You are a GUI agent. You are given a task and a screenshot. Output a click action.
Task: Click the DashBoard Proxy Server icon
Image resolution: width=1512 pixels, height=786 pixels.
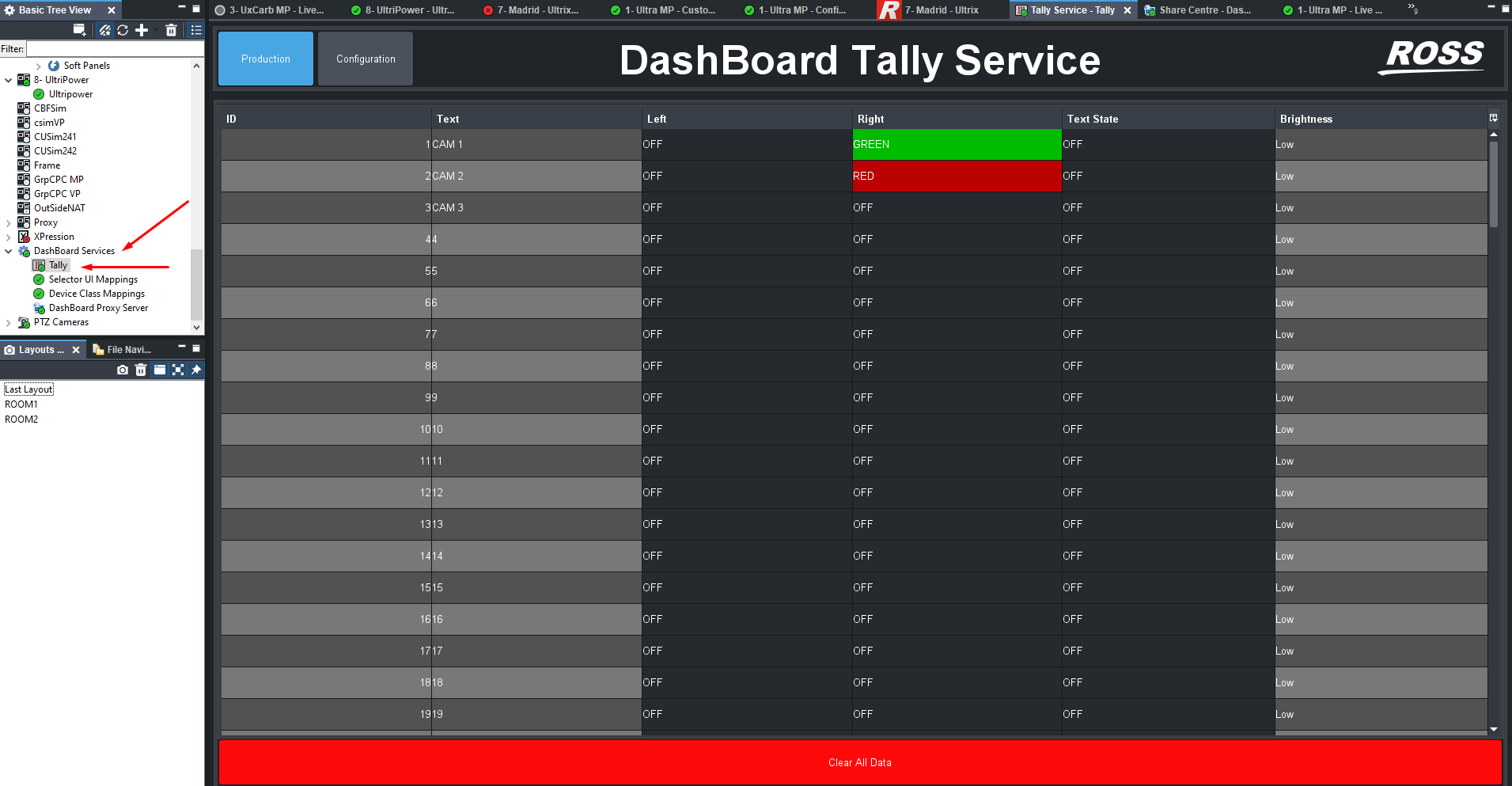(39, 308)
